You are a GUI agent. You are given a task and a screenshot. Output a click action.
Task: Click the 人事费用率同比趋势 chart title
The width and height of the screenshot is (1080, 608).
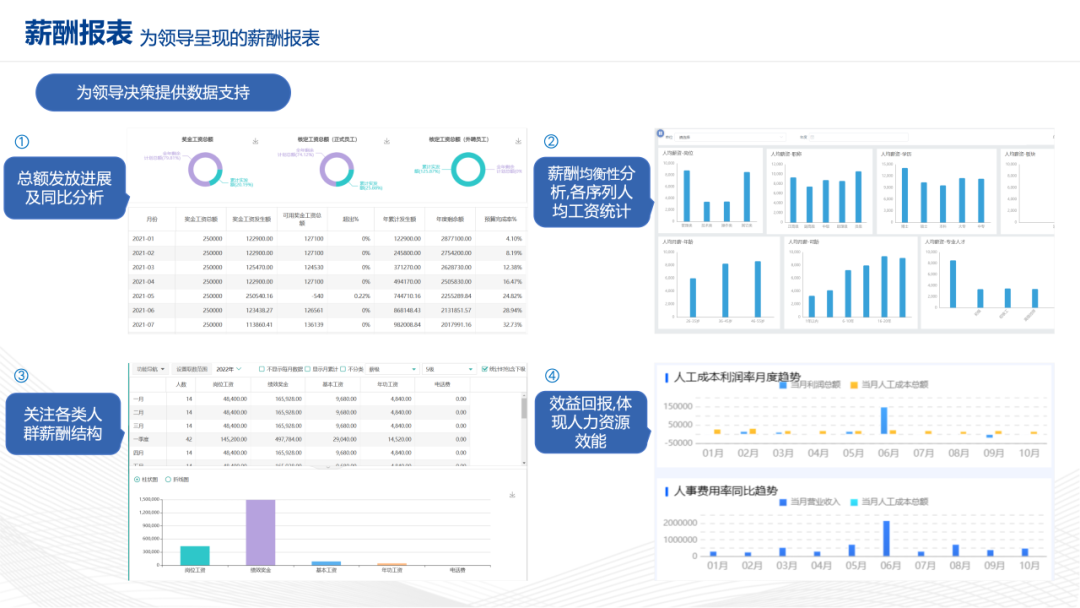pyautogui.click(x=725, y=491)
